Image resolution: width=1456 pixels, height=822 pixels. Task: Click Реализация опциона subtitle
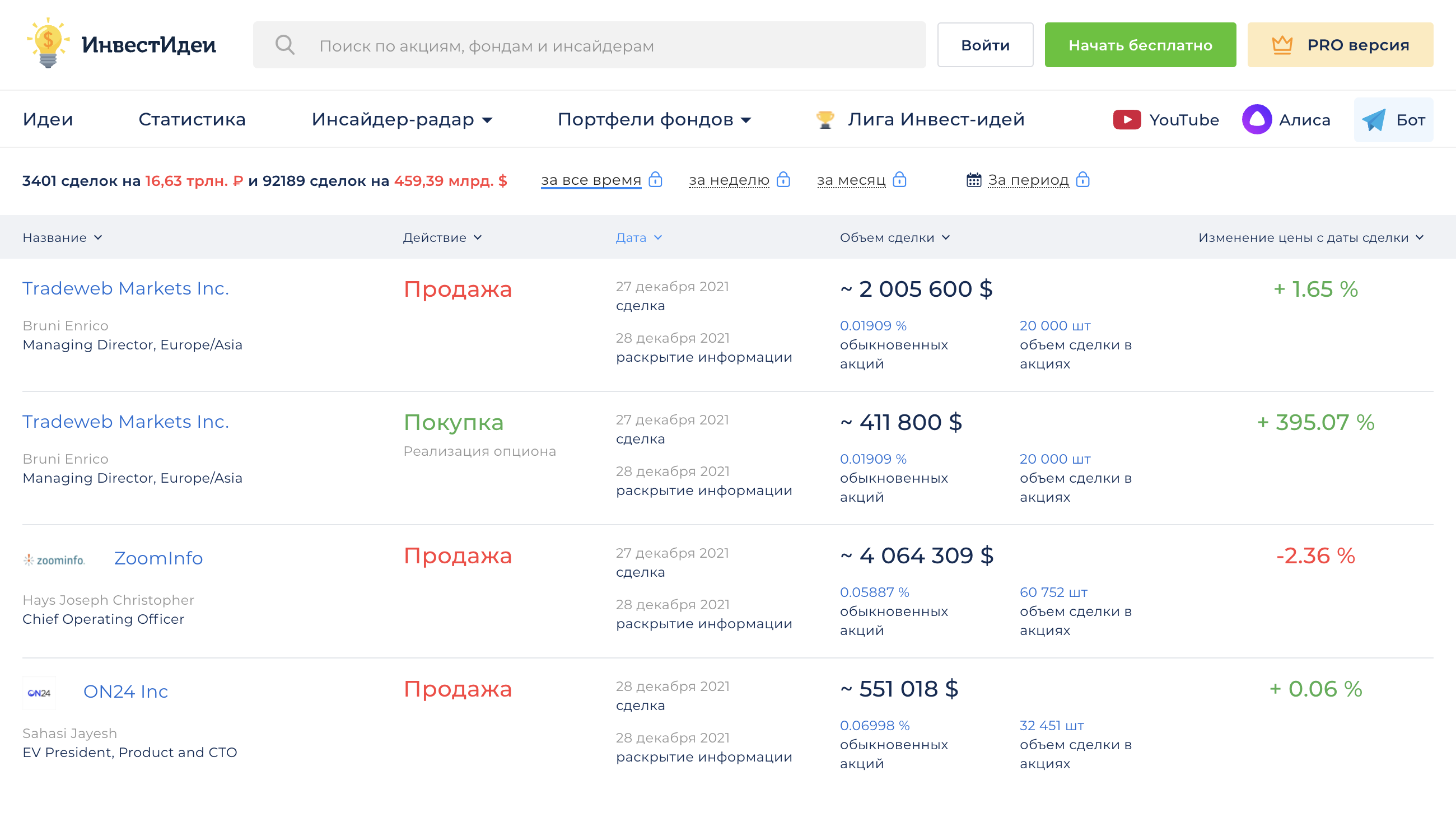pyautogui.click(x=479, y=451)
